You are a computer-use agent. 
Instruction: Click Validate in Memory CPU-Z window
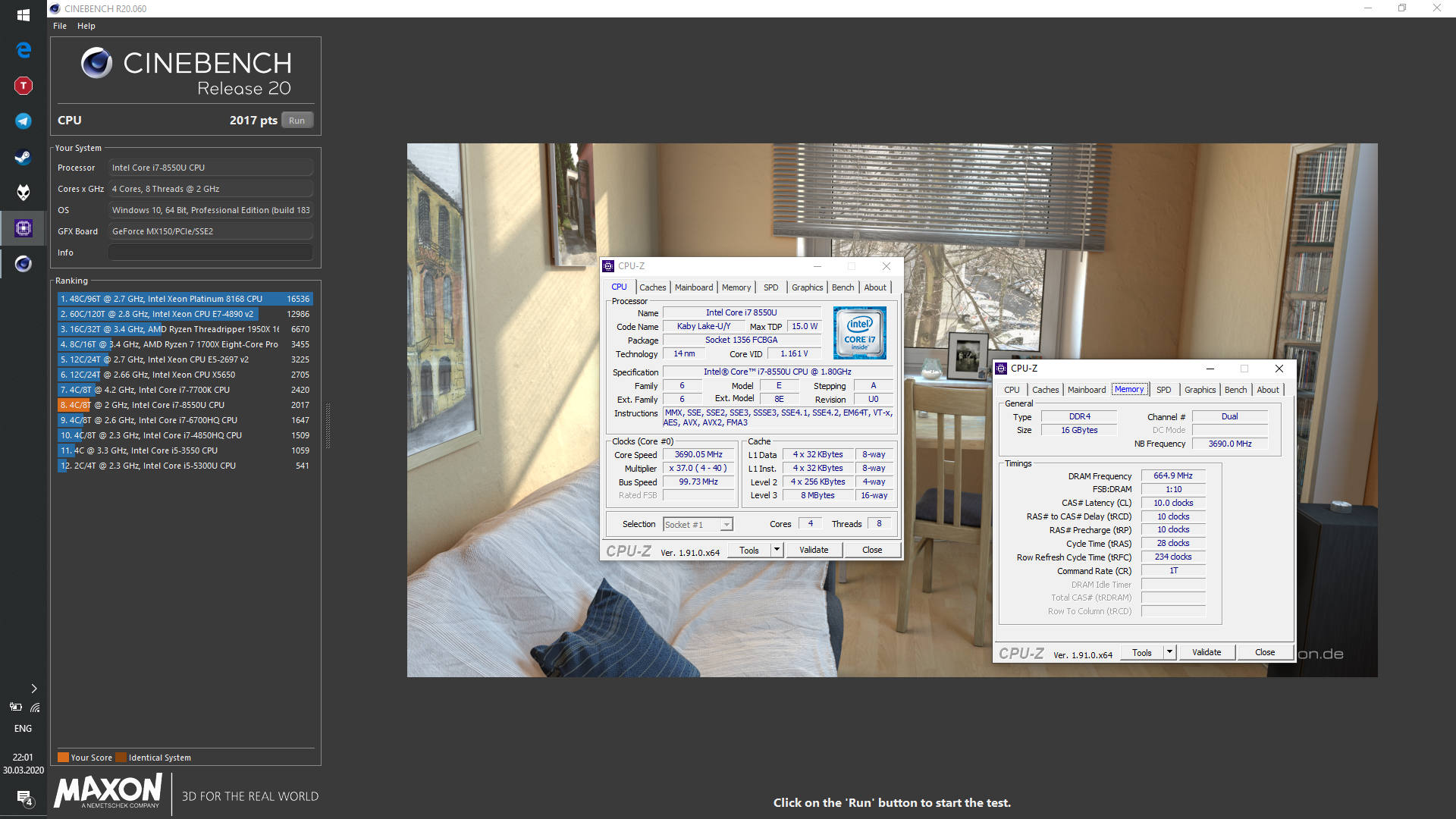pos(1207,653)
